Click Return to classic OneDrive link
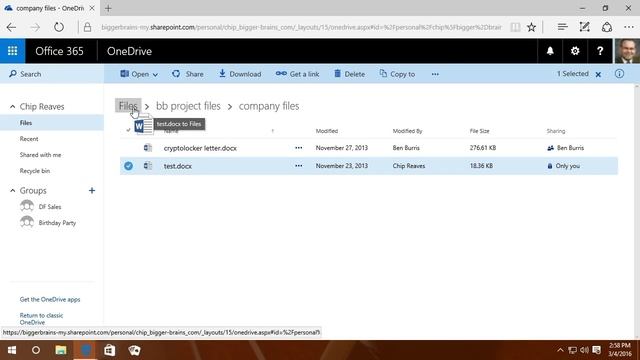This screenshot has width=640, height=360. 41,319
